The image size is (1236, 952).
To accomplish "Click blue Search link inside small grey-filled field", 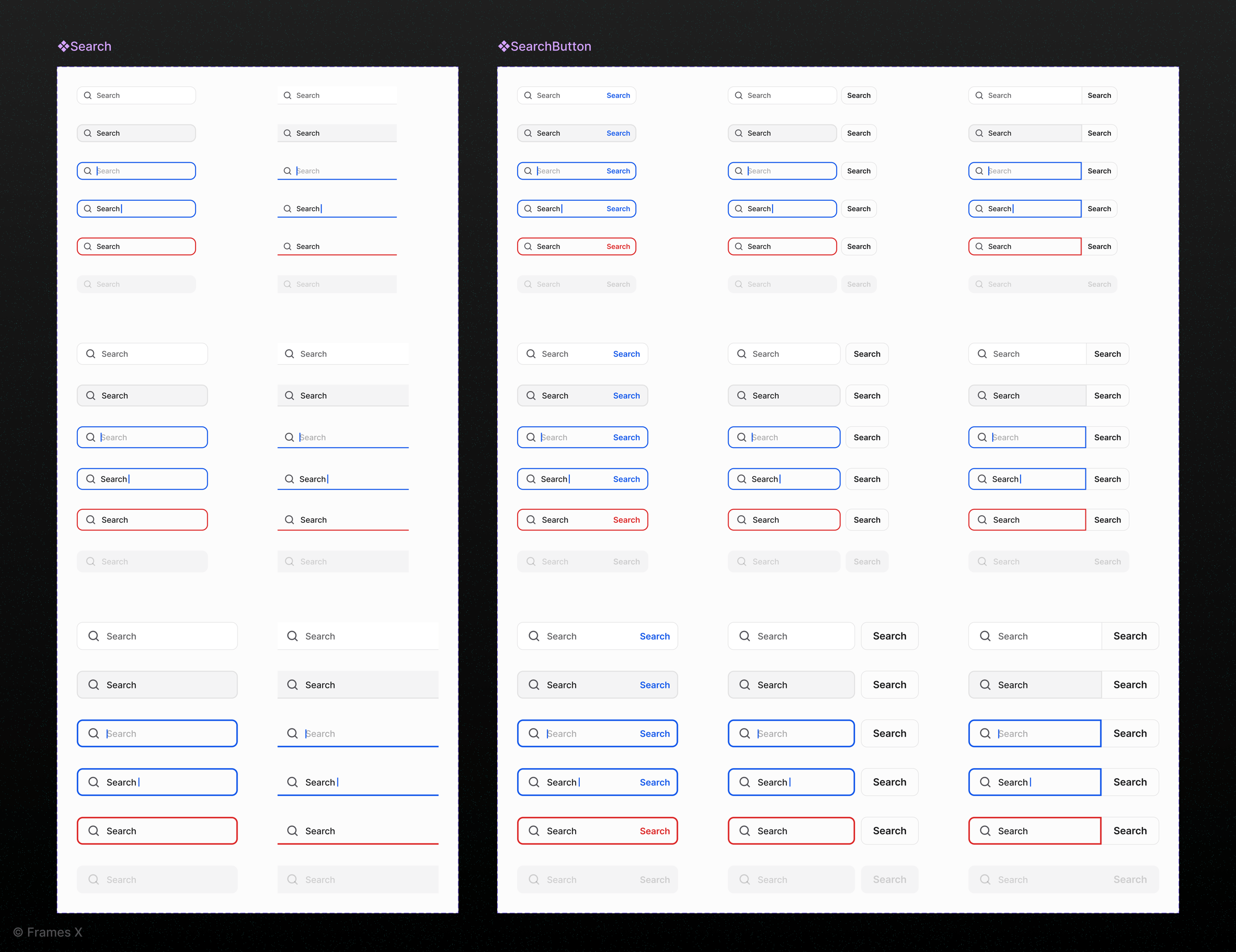I will point(618,133).
